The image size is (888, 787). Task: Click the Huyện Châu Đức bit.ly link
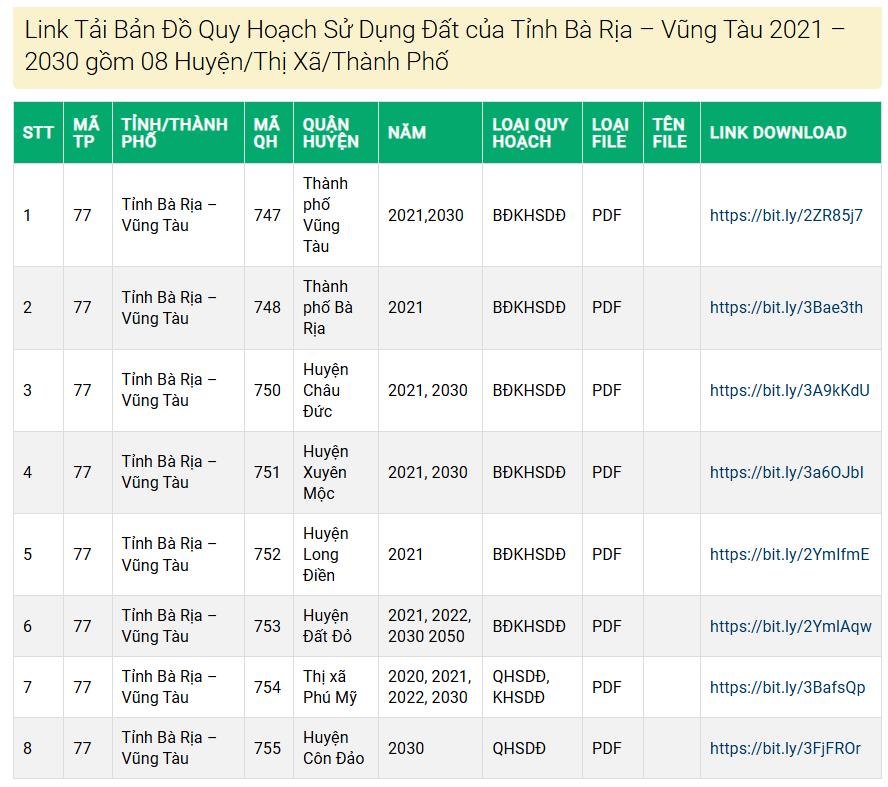(x=789, y=390)
